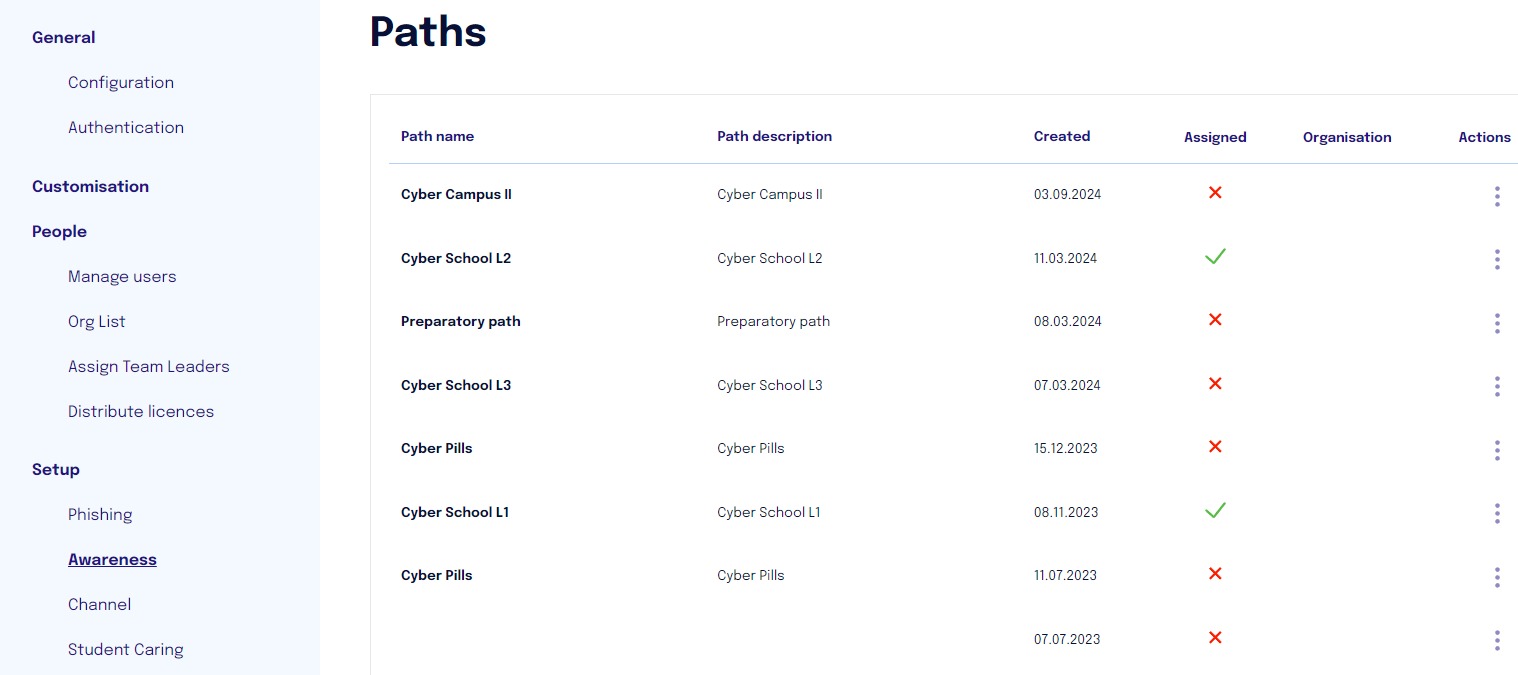Open actions menu for Cyber School L2
The image size is (1518, 675).
click(x=1497, y=259)
